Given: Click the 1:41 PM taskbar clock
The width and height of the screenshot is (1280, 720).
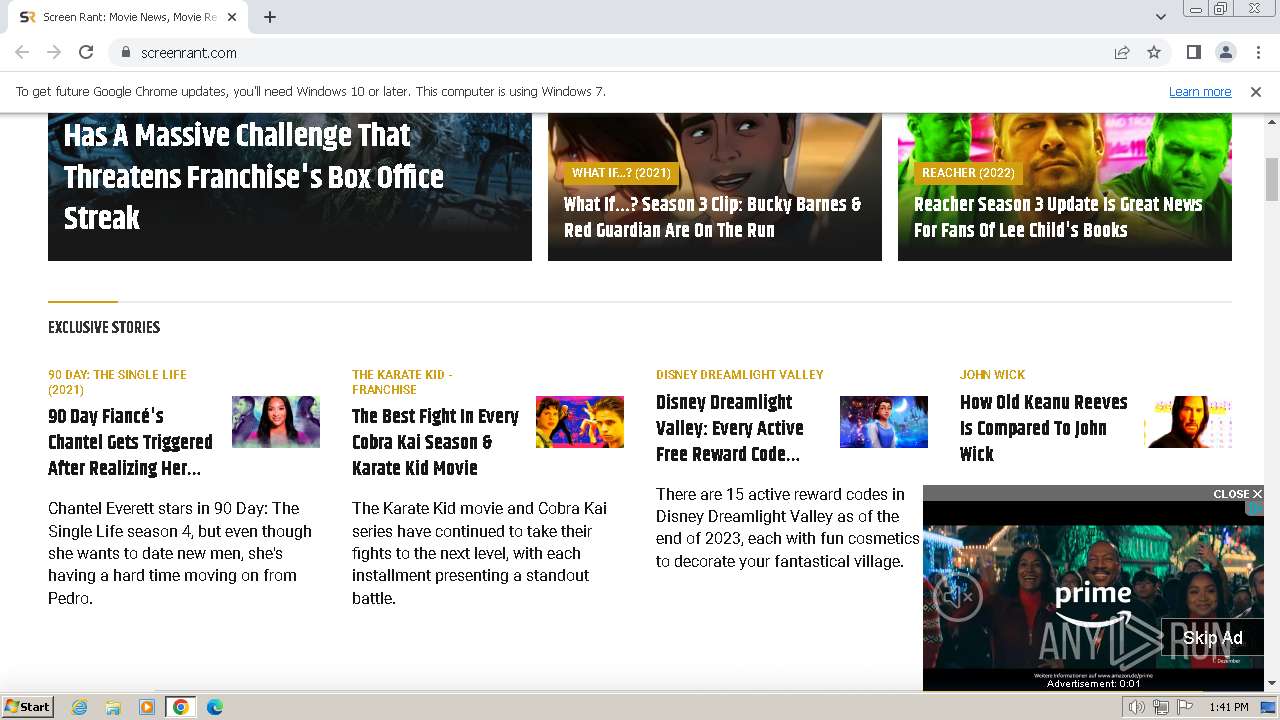Looking at the screenshot, I should point(1228,707).
